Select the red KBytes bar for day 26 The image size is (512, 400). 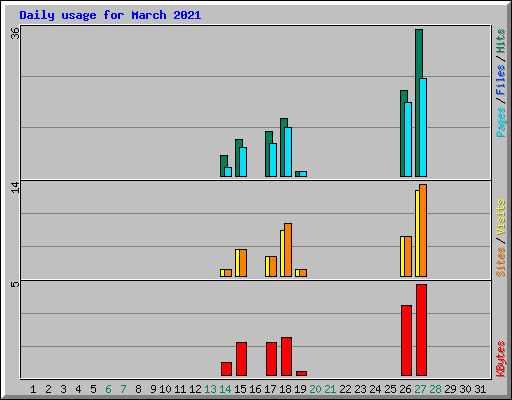(406, 340)
